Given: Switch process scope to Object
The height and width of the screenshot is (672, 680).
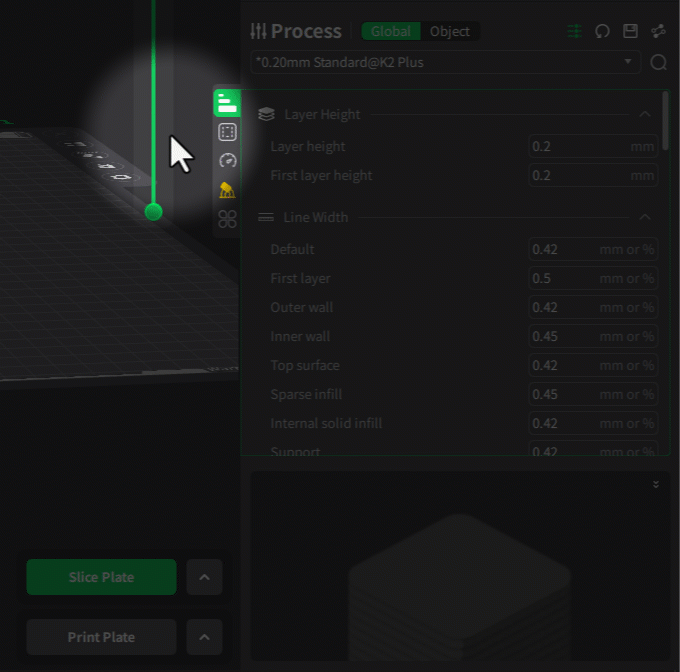Looking at the screenshot, I should pyautogui.click(x=450, y=31).
